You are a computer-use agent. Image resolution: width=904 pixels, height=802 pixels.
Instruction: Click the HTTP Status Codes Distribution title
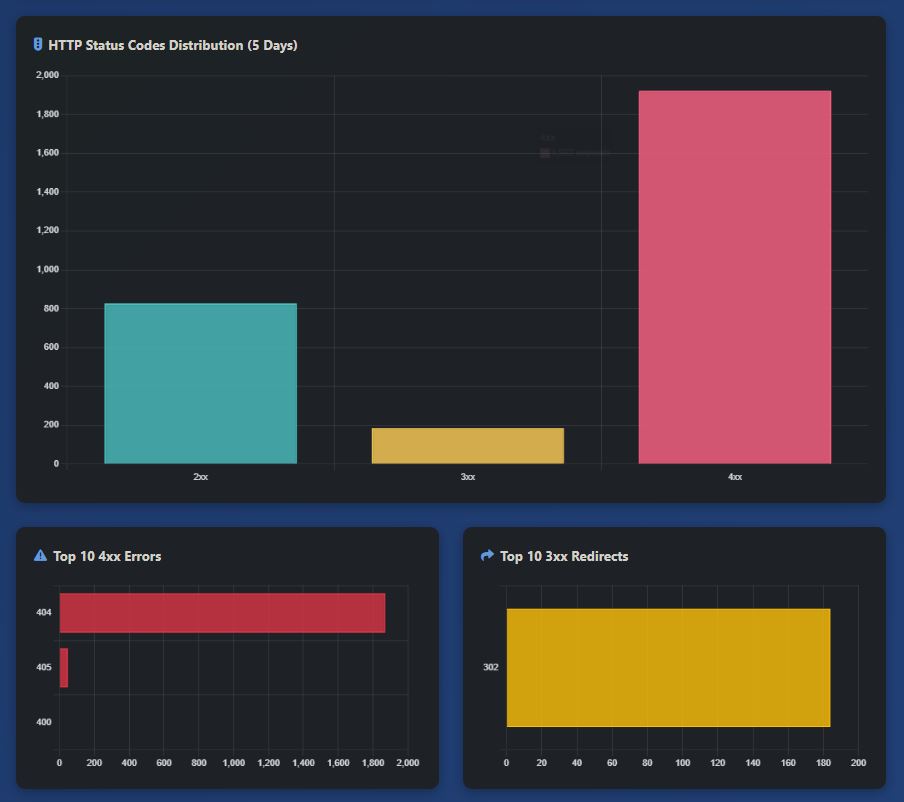172,45
